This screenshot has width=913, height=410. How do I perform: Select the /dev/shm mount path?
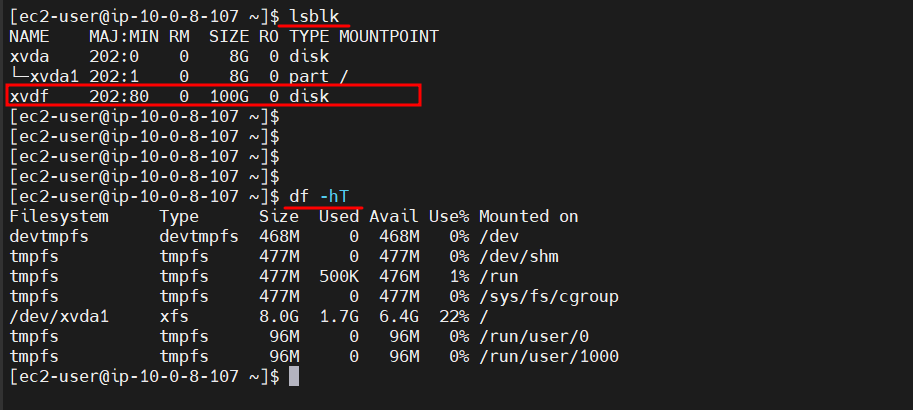519,257
